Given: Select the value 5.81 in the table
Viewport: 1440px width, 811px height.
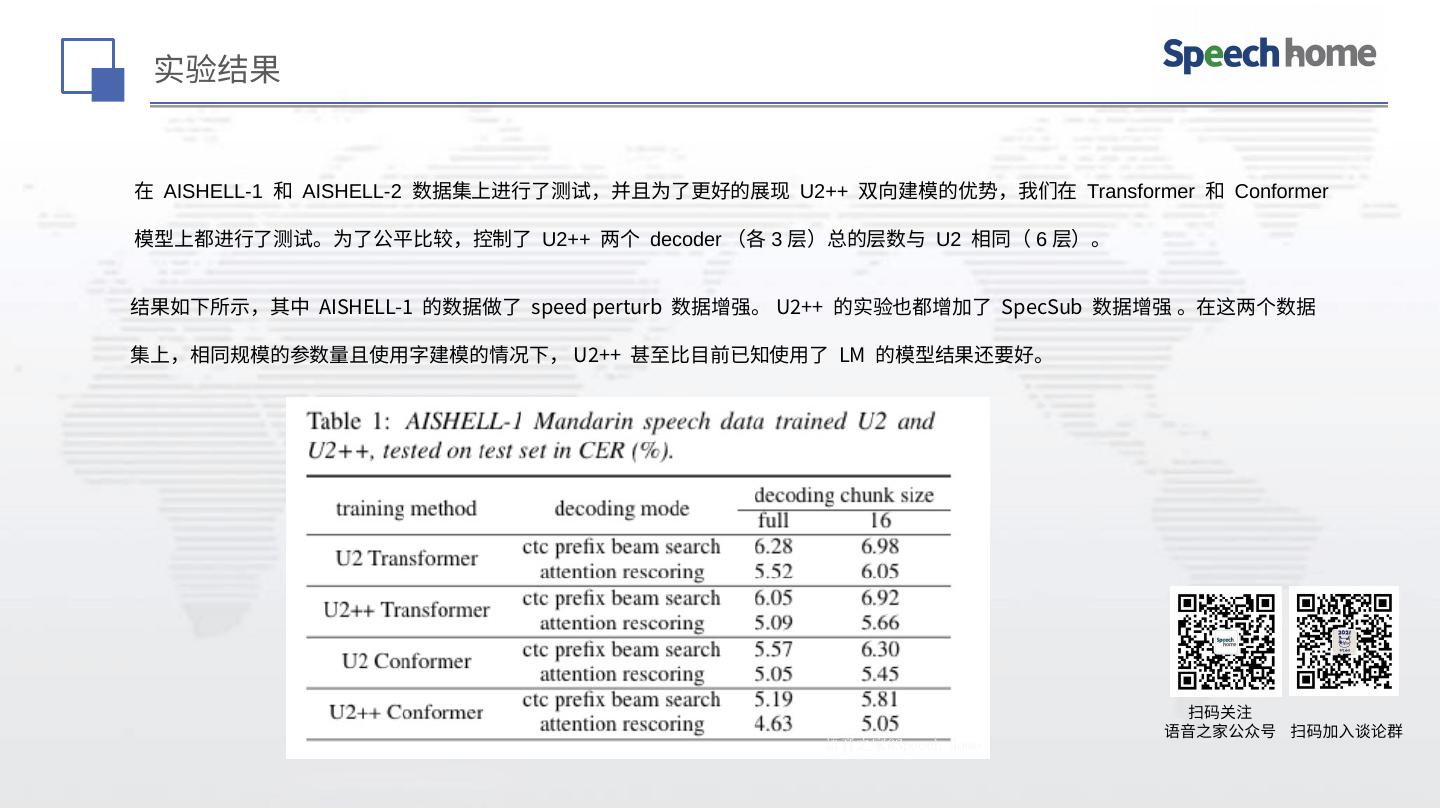Looking at the screenshot, I should tap(880, 699).
